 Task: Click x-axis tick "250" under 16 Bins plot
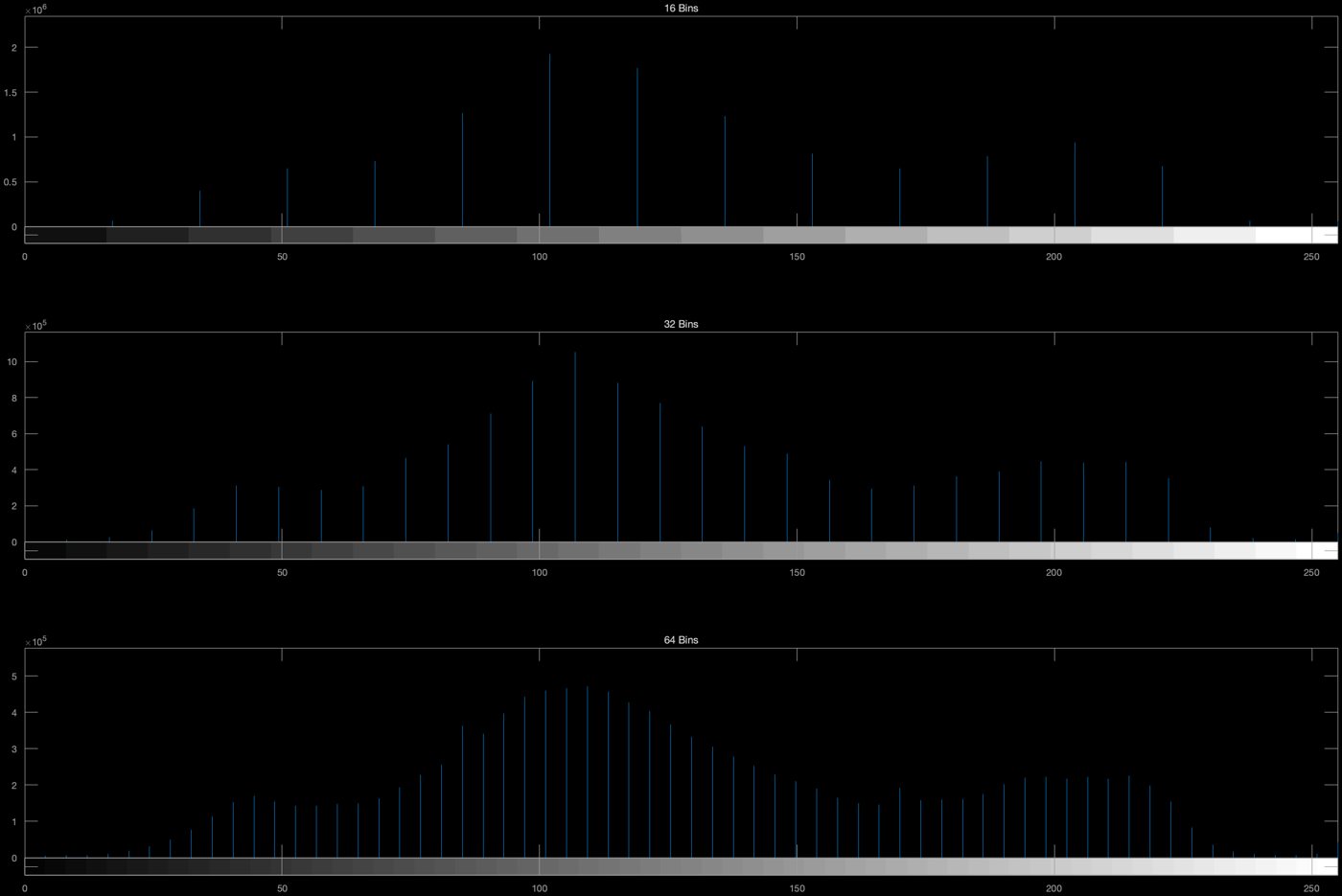click(x=1311, y=257)
